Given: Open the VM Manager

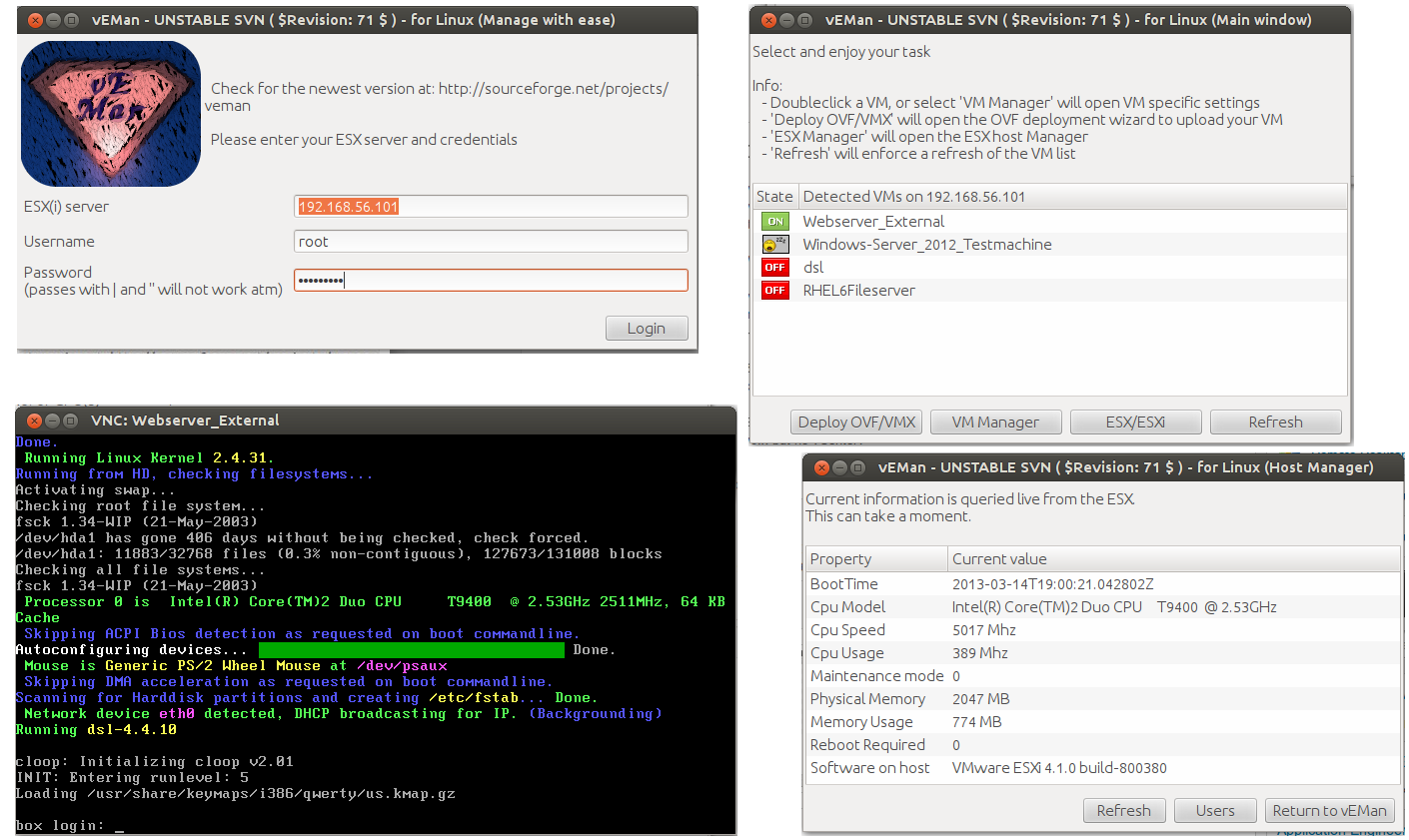Looking at the screenshot, I should (x=995, y=421).
